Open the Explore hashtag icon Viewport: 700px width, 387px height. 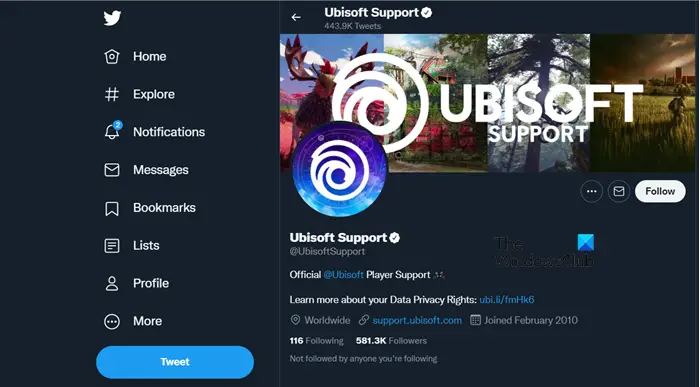[x=112, y=94]
